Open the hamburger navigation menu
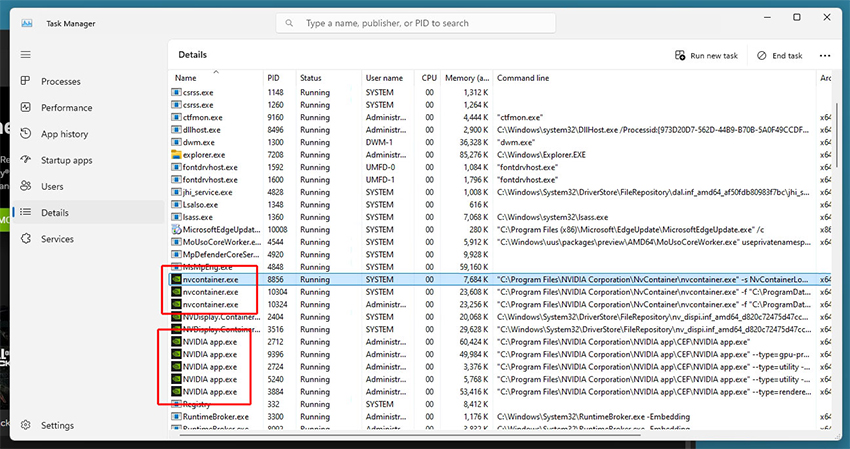 pos(25,55)
